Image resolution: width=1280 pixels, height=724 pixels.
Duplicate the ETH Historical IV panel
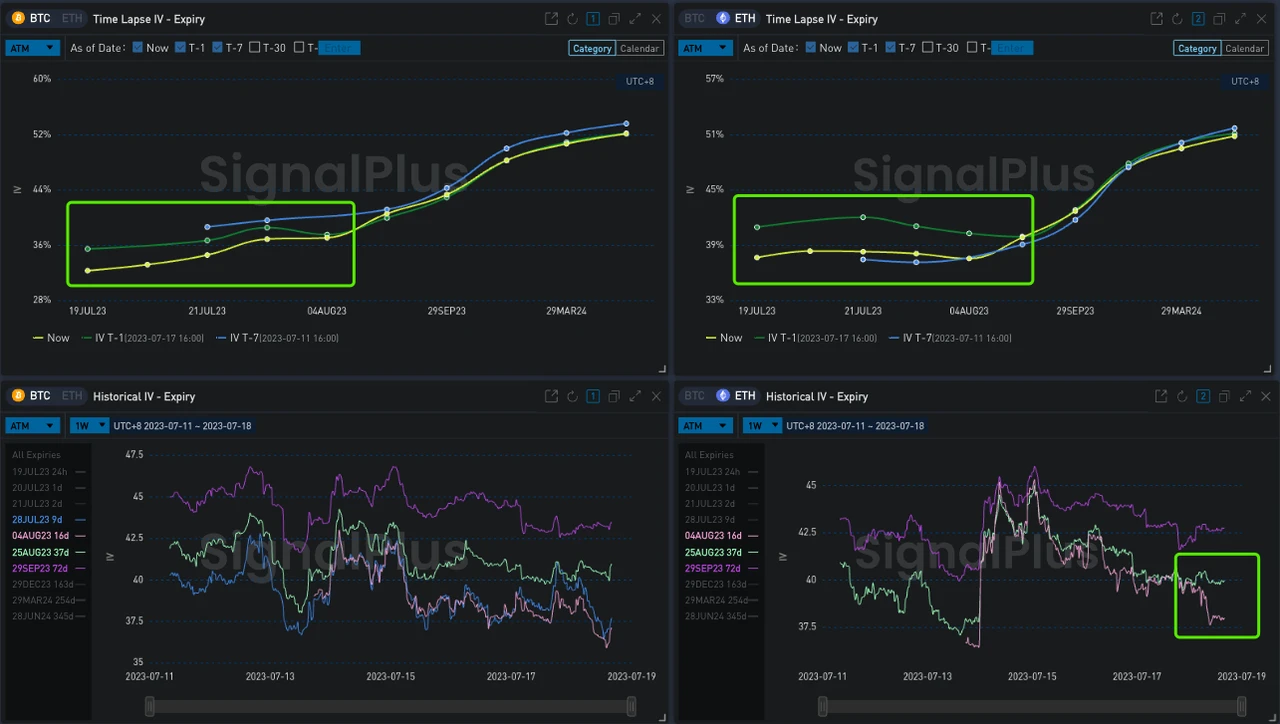1224,397
